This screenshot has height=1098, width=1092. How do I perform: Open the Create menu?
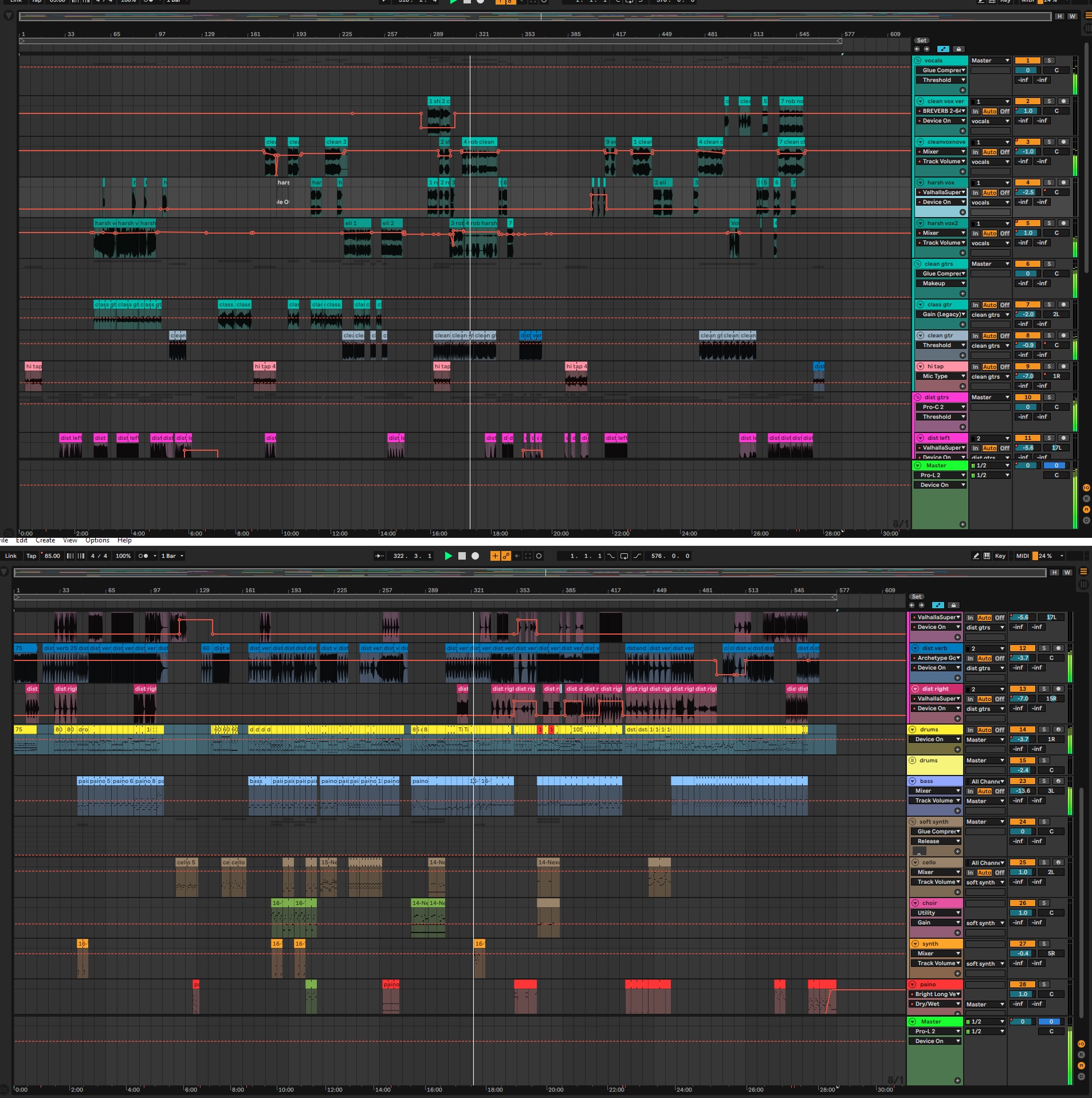(45, 540)
